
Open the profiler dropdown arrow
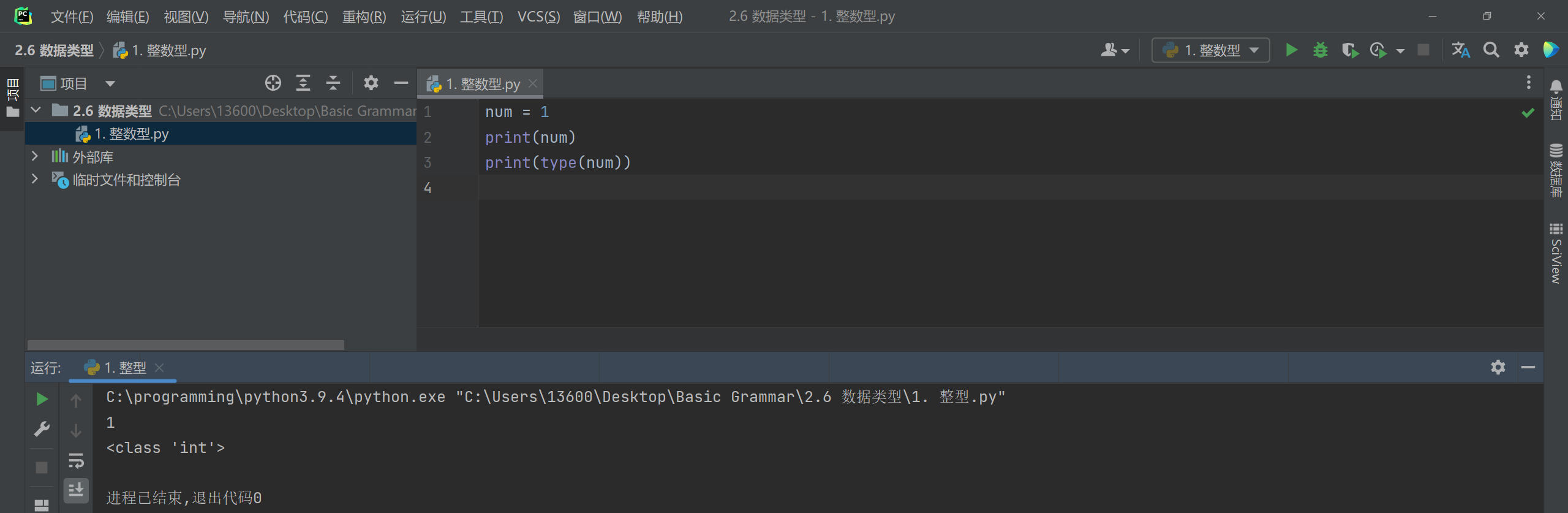(x=1400, y=51)
